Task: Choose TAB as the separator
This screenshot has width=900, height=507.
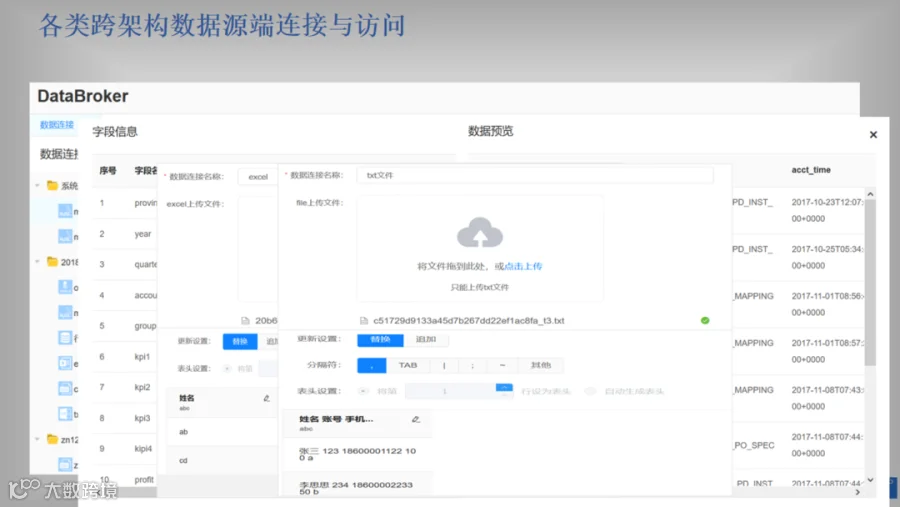Action: 408,365
